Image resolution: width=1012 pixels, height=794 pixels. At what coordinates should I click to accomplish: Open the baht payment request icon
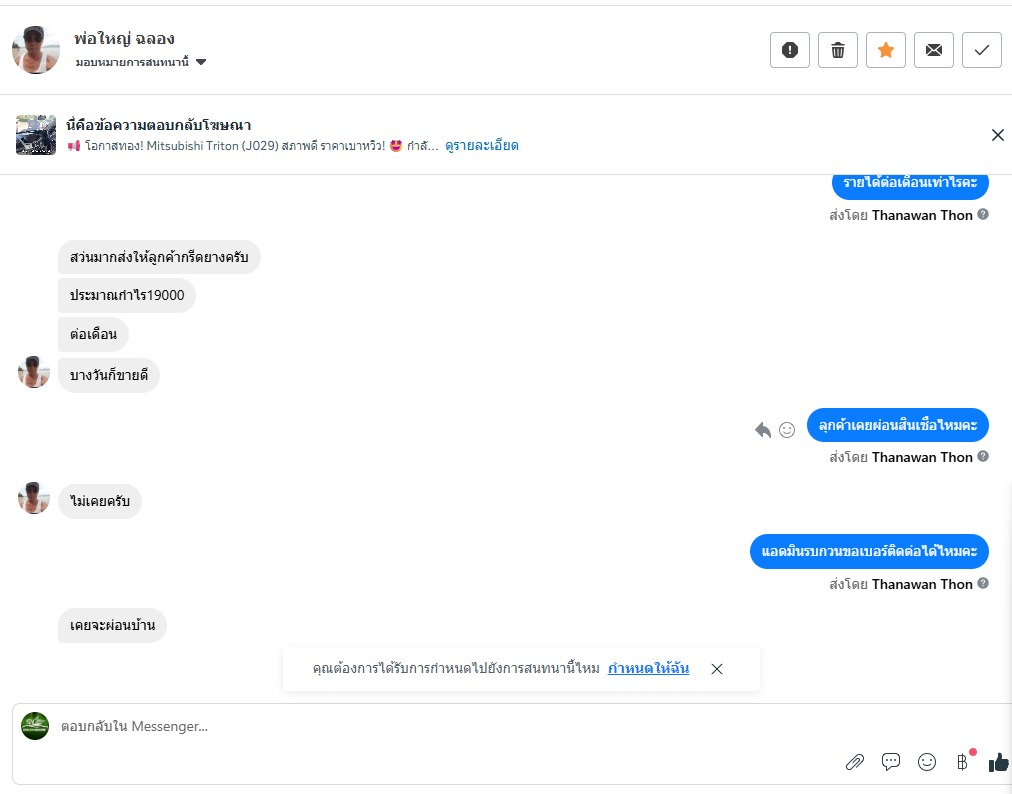pos(962,762)
